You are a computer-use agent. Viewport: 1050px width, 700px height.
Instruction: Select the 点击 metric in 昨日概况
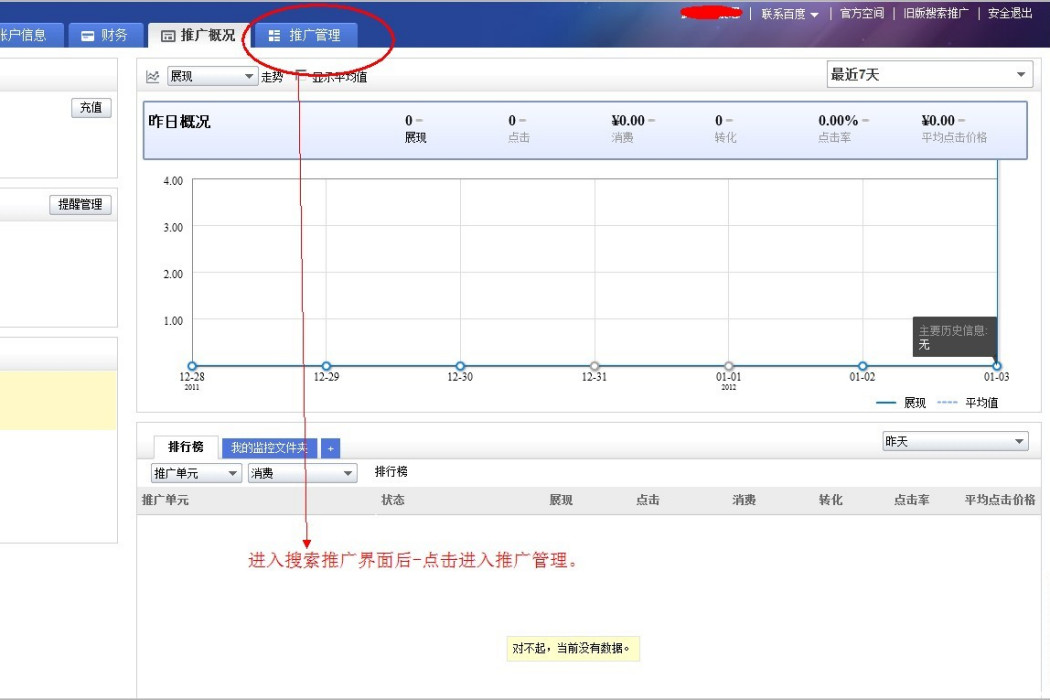(518, 129)
